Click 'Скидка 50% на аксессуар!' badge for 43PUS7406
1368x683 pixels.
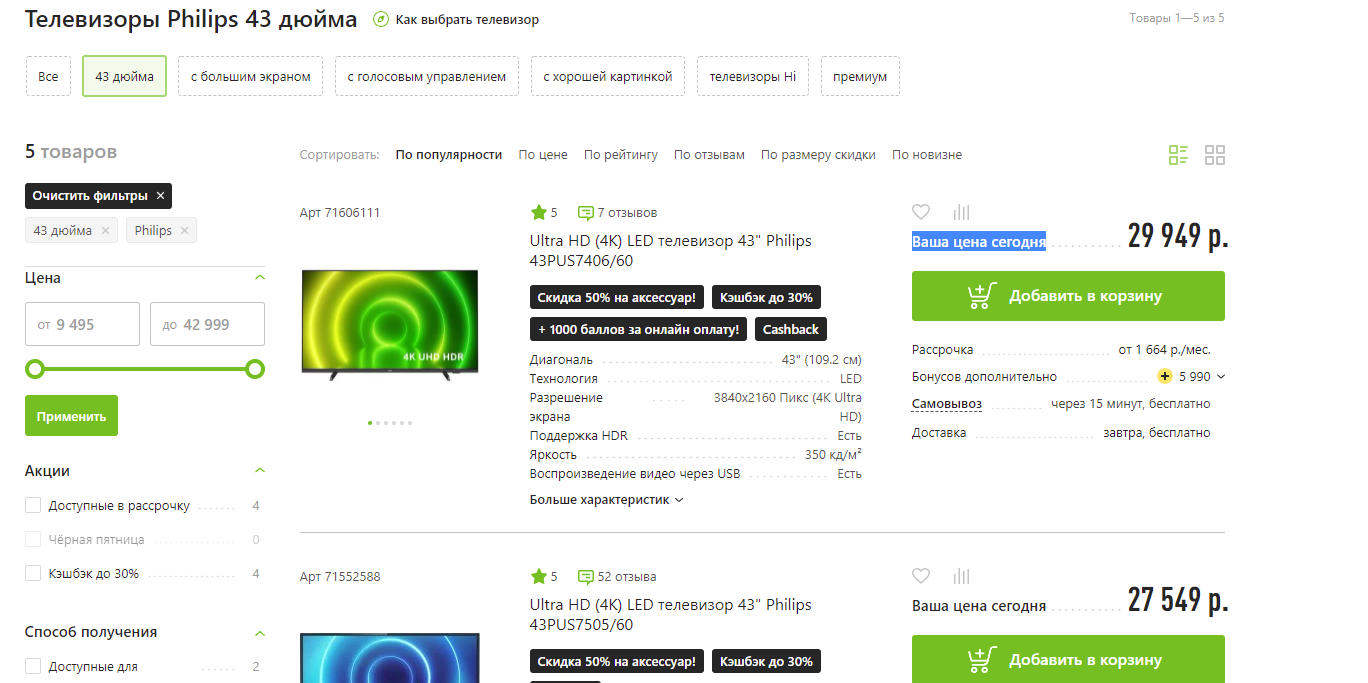tap(616, 298)
